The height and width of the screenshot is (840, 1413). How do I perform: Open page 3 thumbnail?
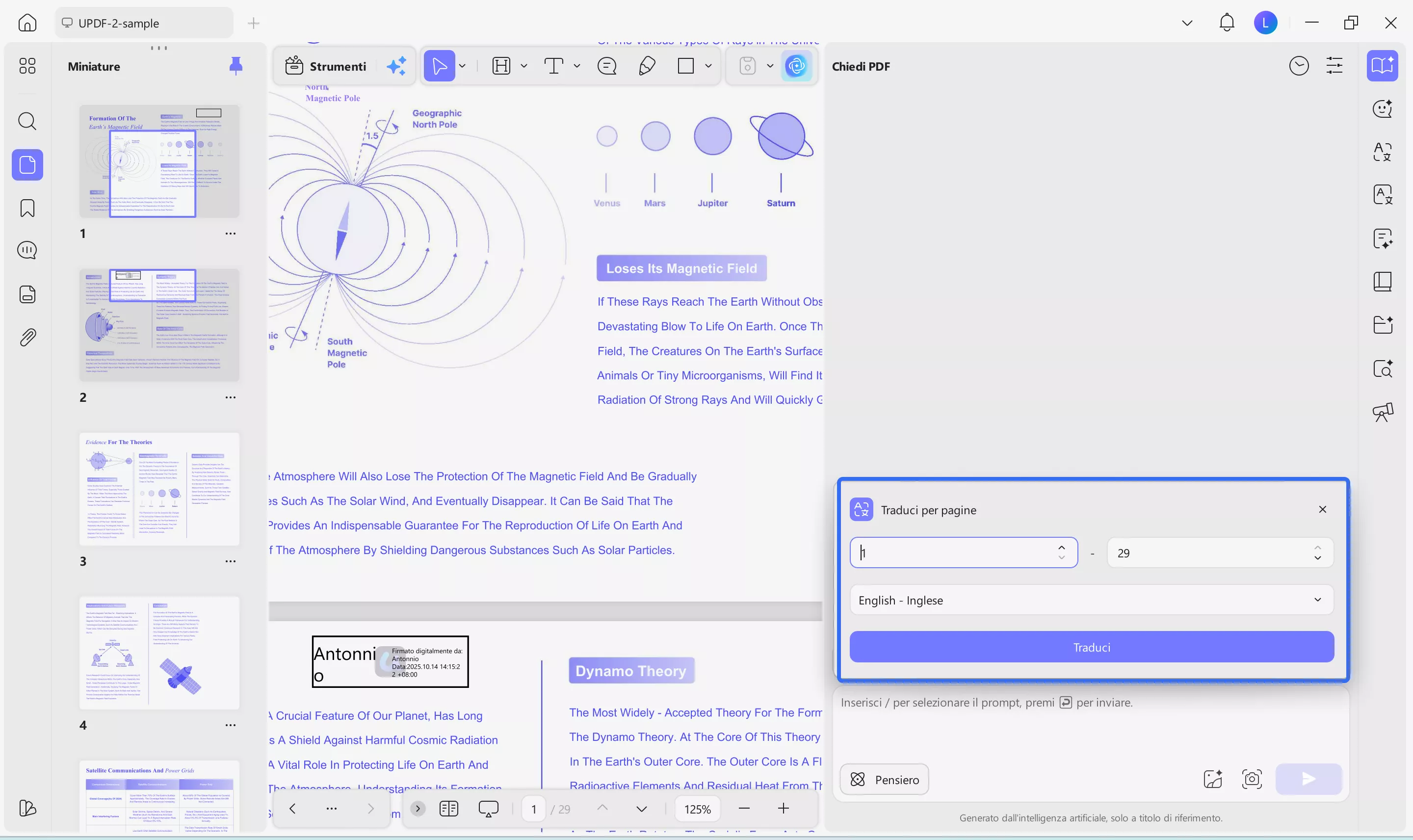[x=159, y=489]
